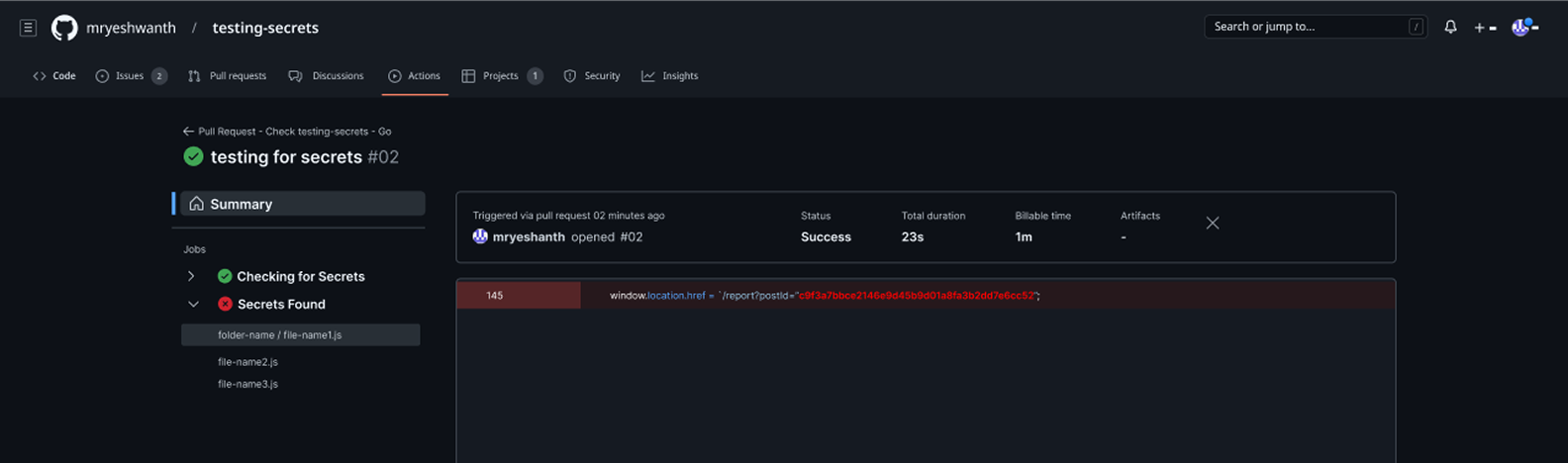1568x463 pixels.
Task: Select file-name2.js in the list
Action: pos(247,362)
